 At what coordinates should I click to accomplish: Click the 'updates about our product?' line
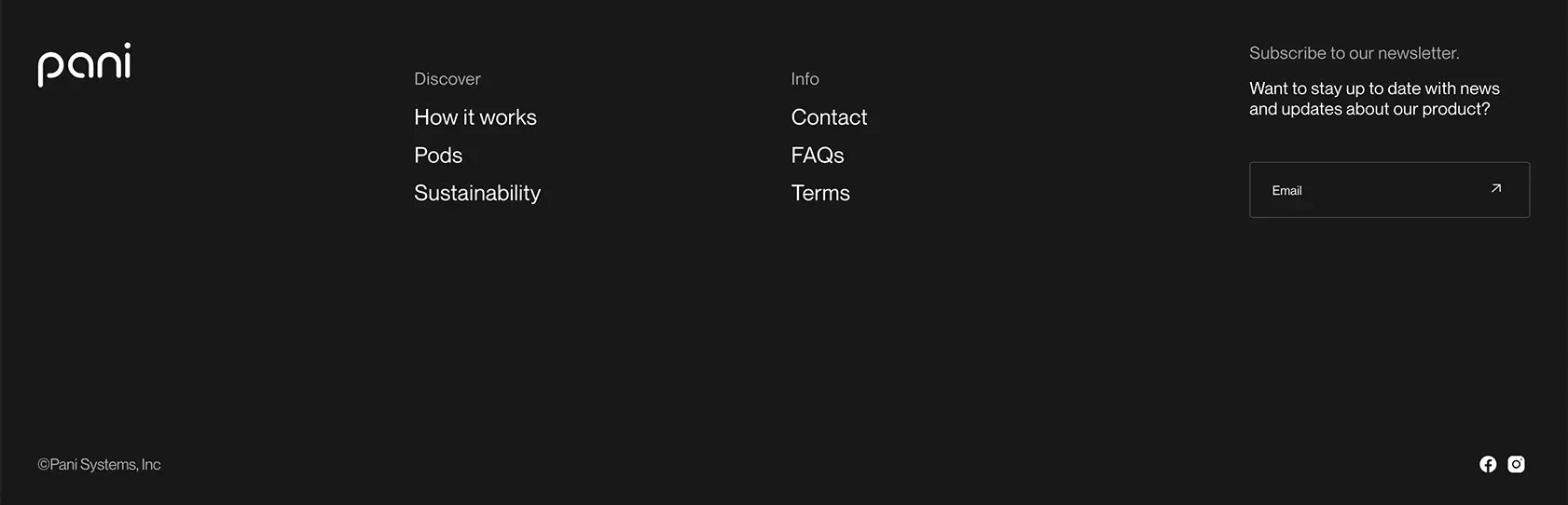1369,109
